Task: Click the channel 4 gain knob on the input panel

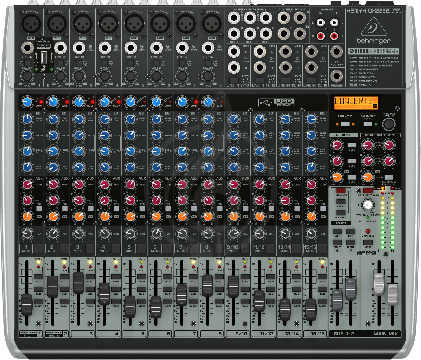Action: pyautogui.click(x=105, y=75)
